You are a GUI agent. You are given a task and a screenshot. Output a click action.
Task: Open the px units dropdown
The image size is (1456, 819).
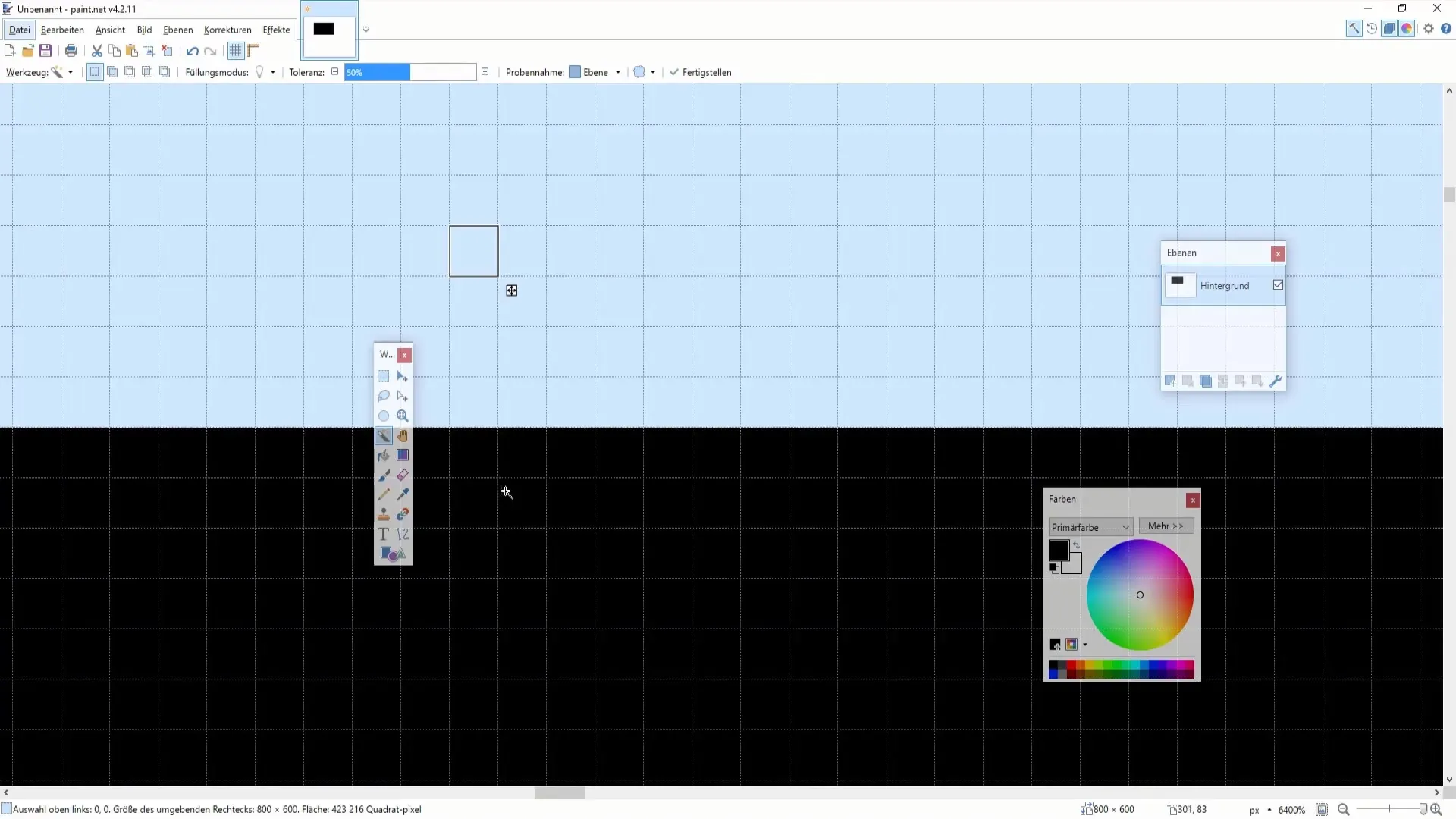[x=1260, y=810]
